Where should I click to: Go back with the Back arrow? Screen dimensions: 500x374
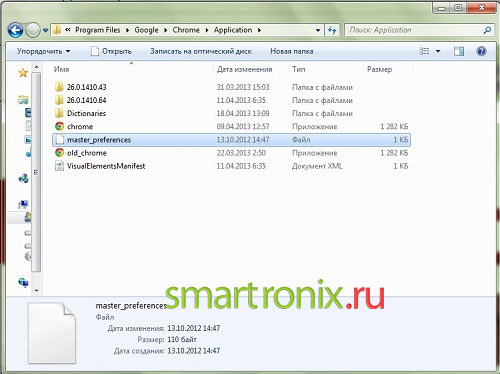coord(16,30)
